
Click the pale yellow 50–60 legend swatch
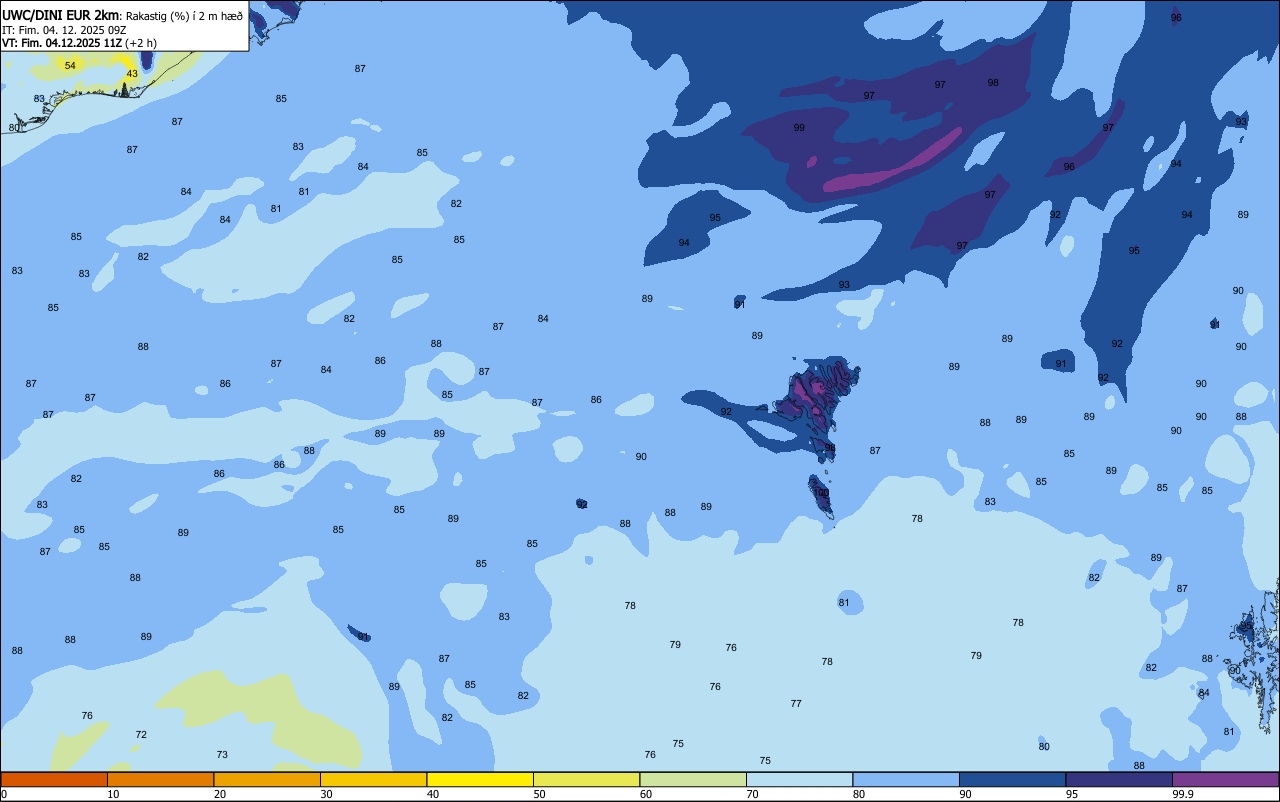point(586,779)
